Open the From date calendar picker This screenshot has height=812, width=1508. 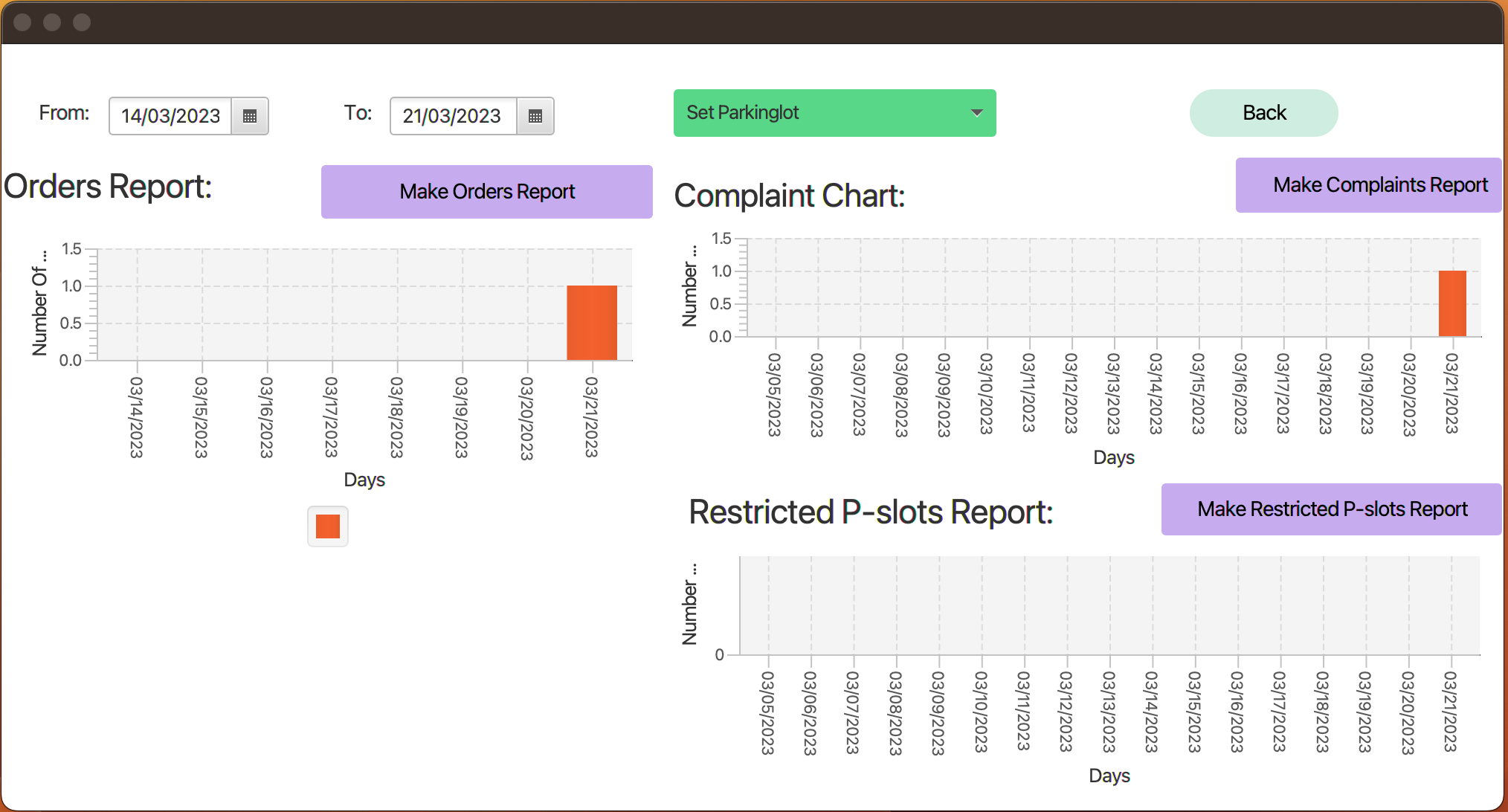(250, 116)
